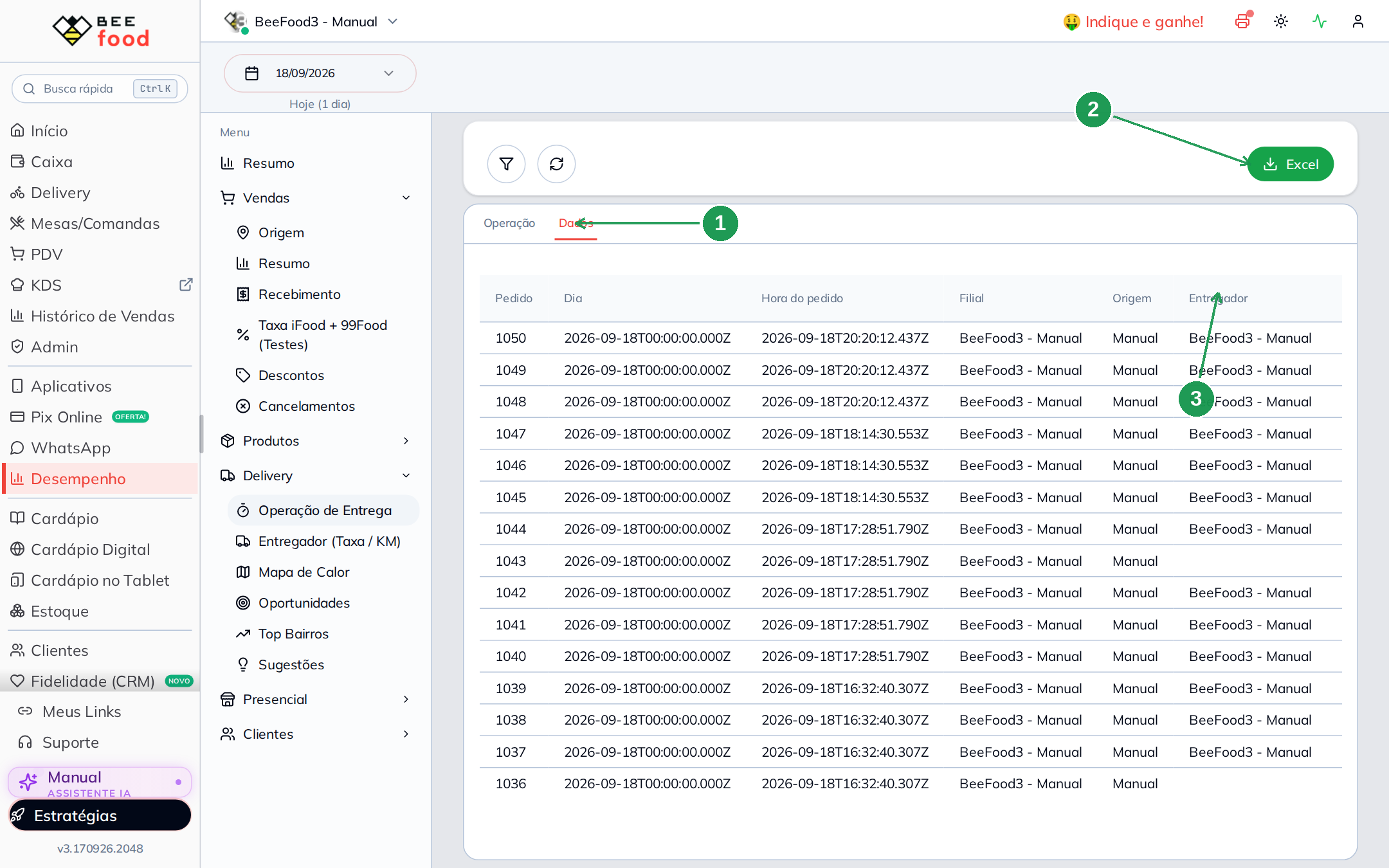Open Aplicativos section
The width and height of the screenshot is (1389, 868).
100,386
